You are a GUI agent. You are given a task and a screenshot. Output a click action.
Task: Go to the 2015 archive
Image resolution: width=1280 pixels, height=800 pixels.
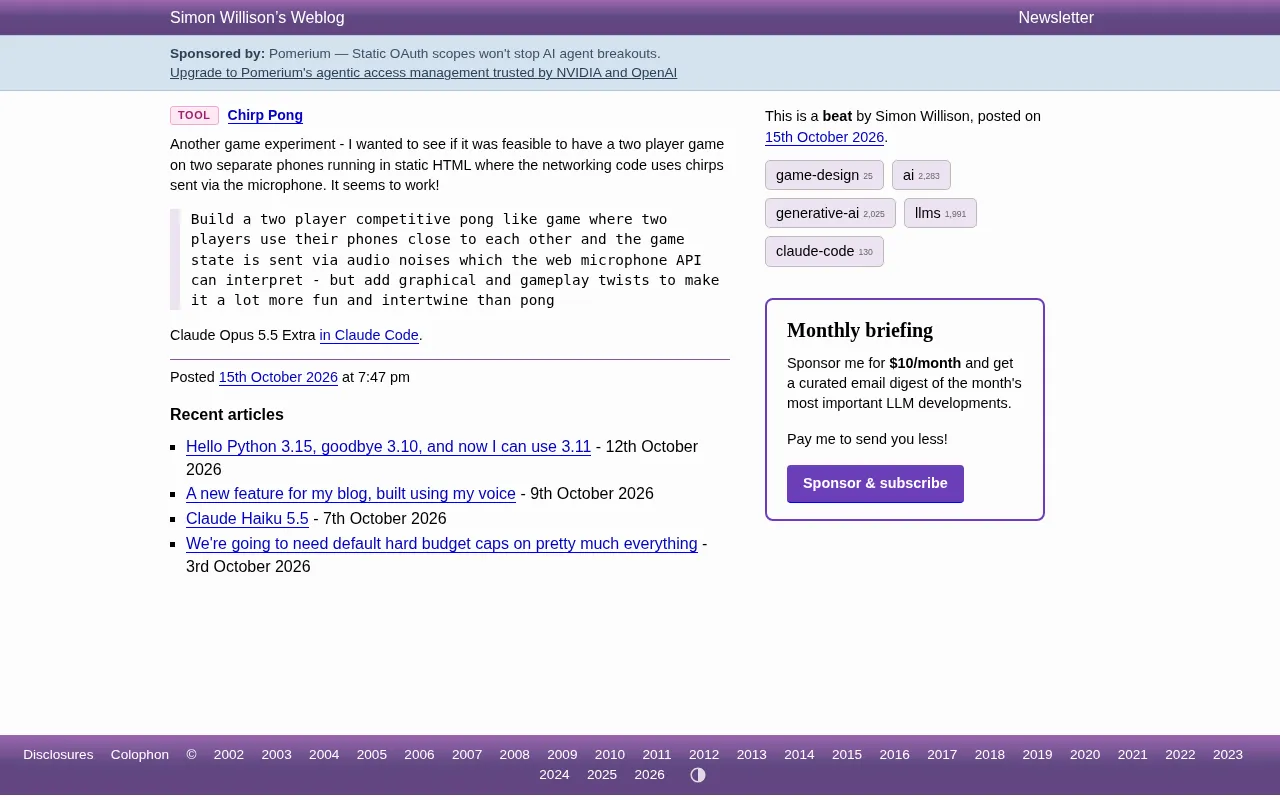847,755
